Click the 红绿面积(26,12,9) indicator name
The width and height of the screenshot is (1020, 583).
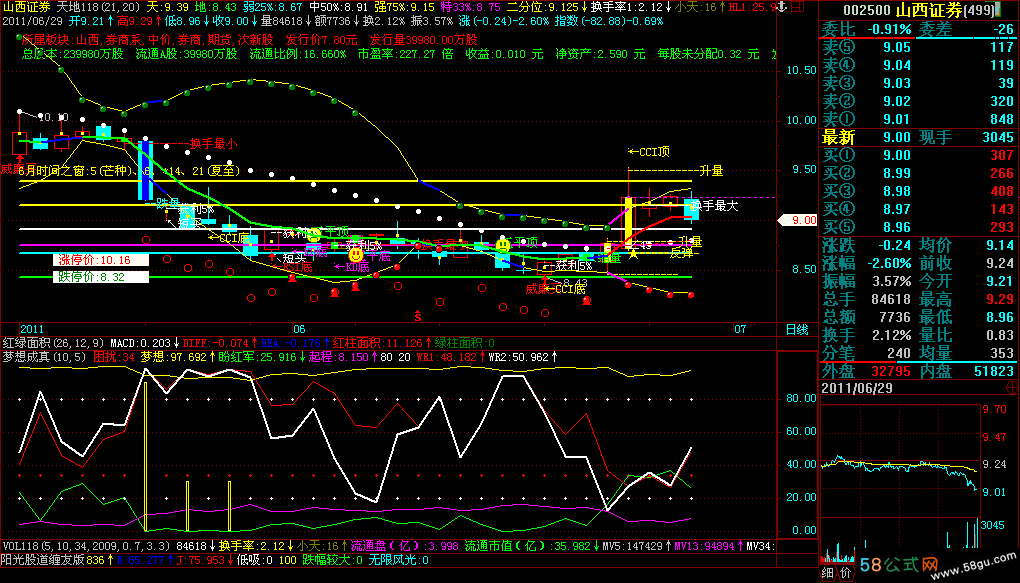(x=53, y=343)
